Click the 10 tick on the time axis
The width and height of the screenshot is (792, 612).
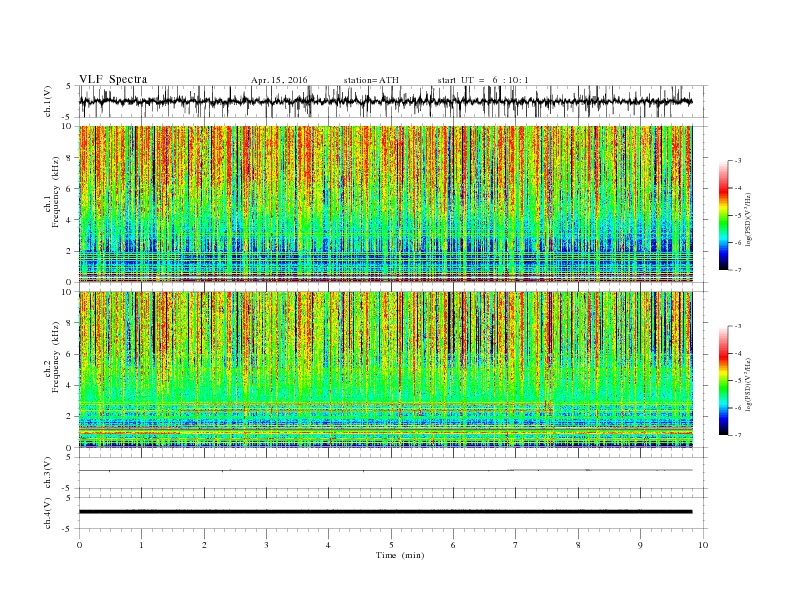[703, 545]
